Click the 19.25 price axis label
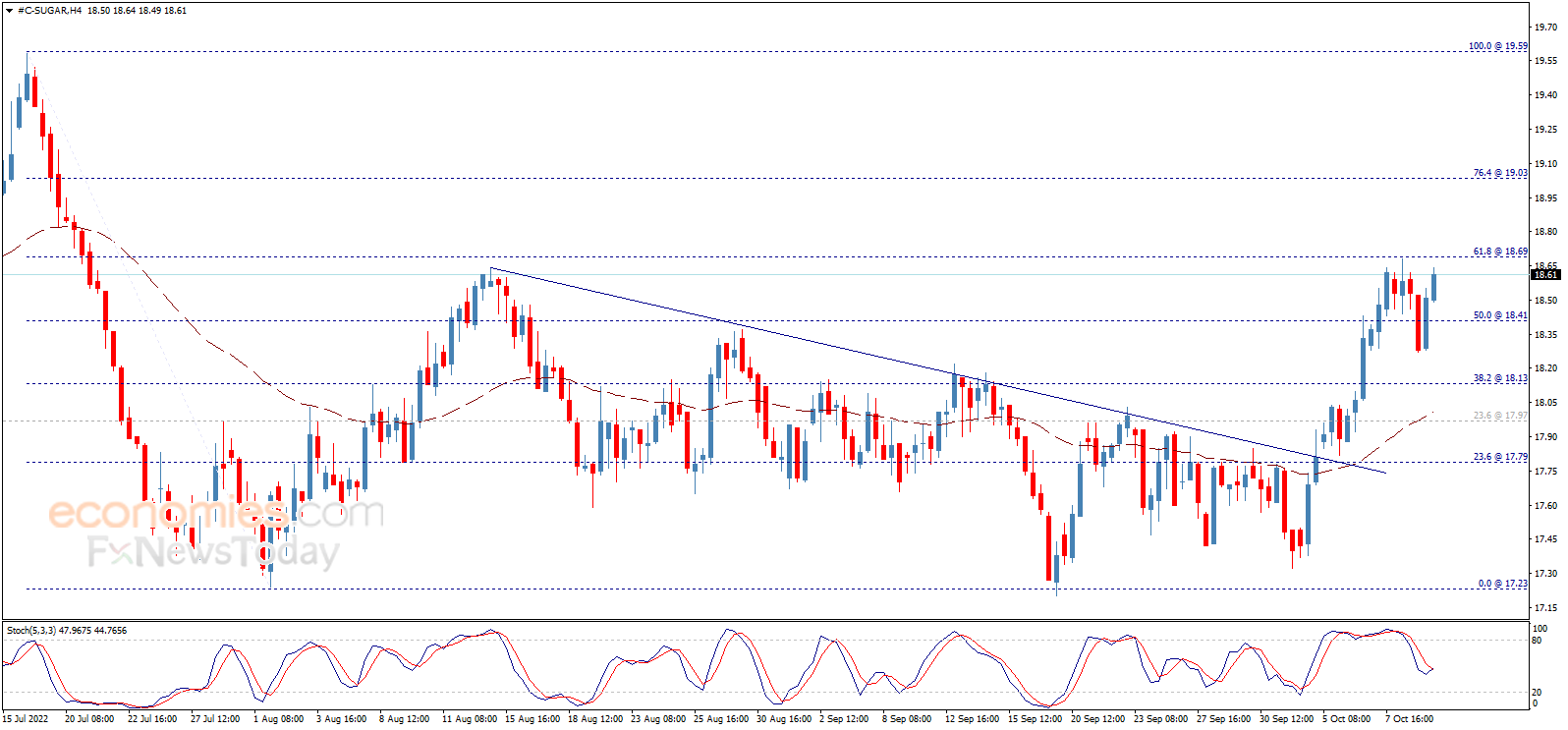The height and width of the screenshot is (730, 1568). pyautogui.click(x=1545, y=130)
